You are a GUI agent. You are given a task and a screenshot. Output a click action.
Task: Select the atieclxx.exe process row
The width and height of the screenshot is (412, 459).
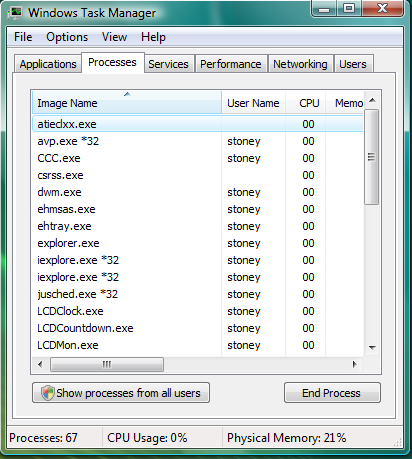point(198,124)
